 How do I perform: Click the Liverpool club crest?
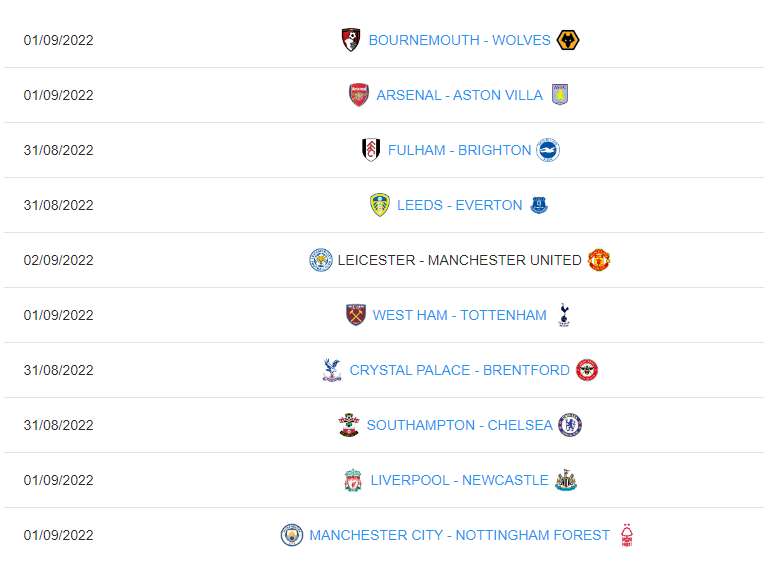pyautogui.click(x=352, y=480)
